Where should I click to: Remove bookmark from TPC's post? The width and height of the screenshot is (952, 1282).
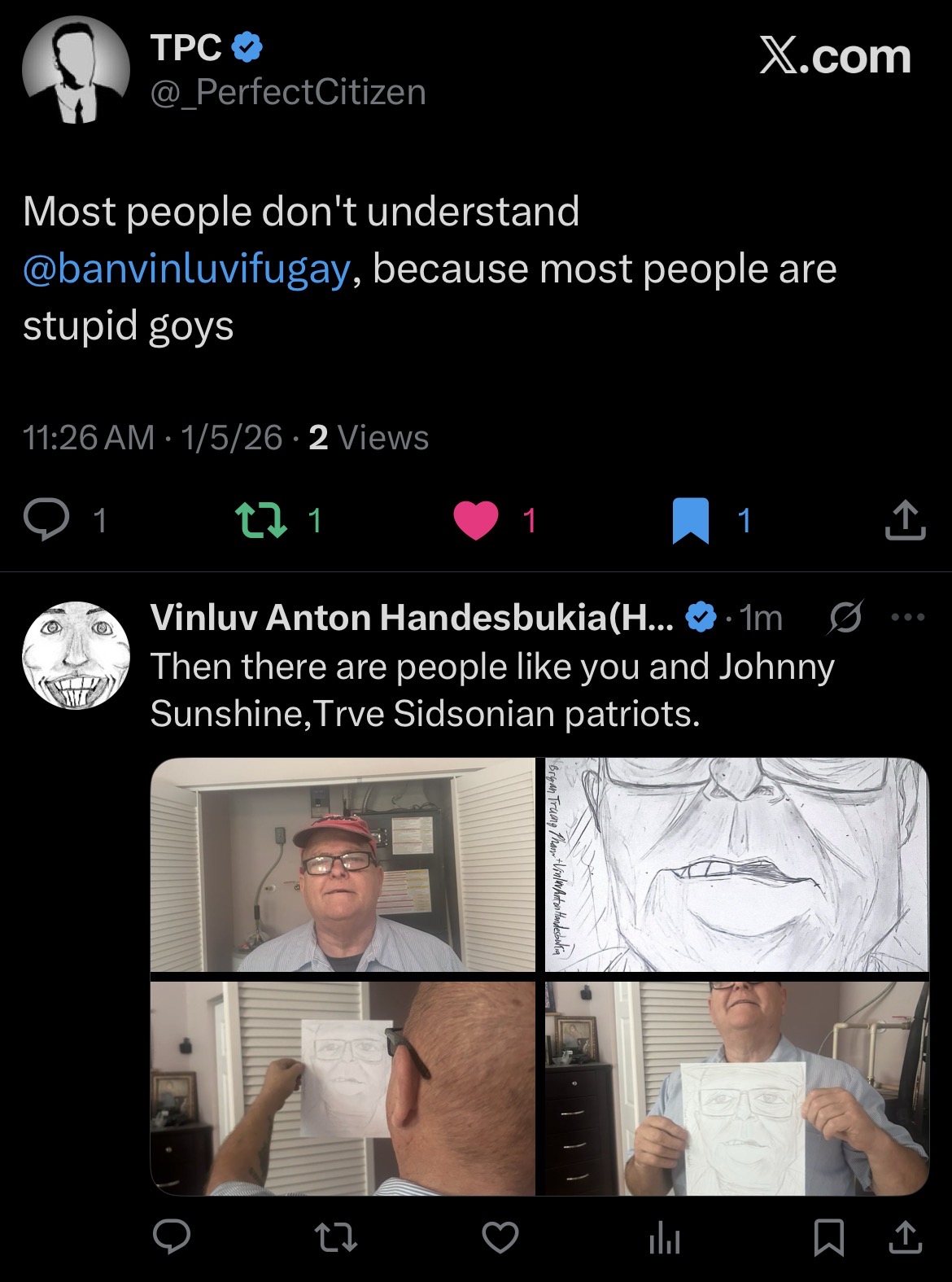691,520
